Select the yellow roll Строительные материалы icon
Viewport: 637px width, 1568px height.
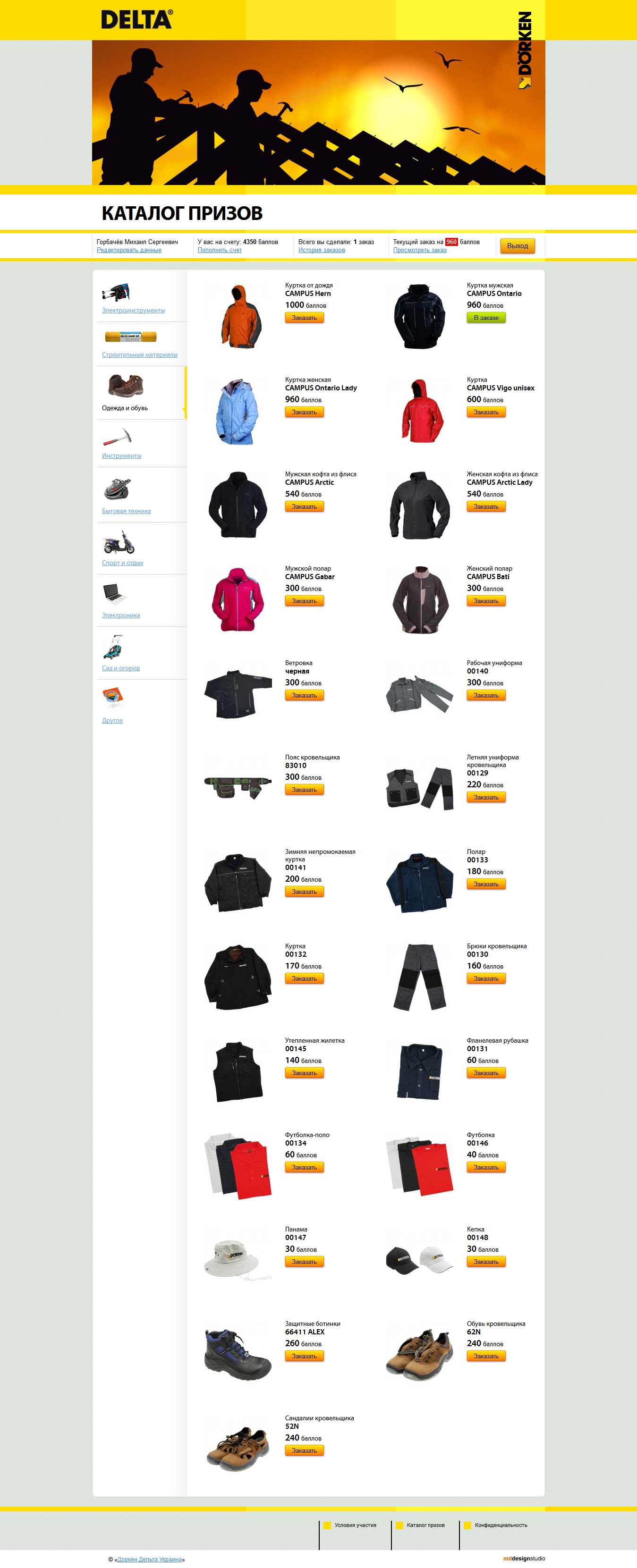[130, 337]
